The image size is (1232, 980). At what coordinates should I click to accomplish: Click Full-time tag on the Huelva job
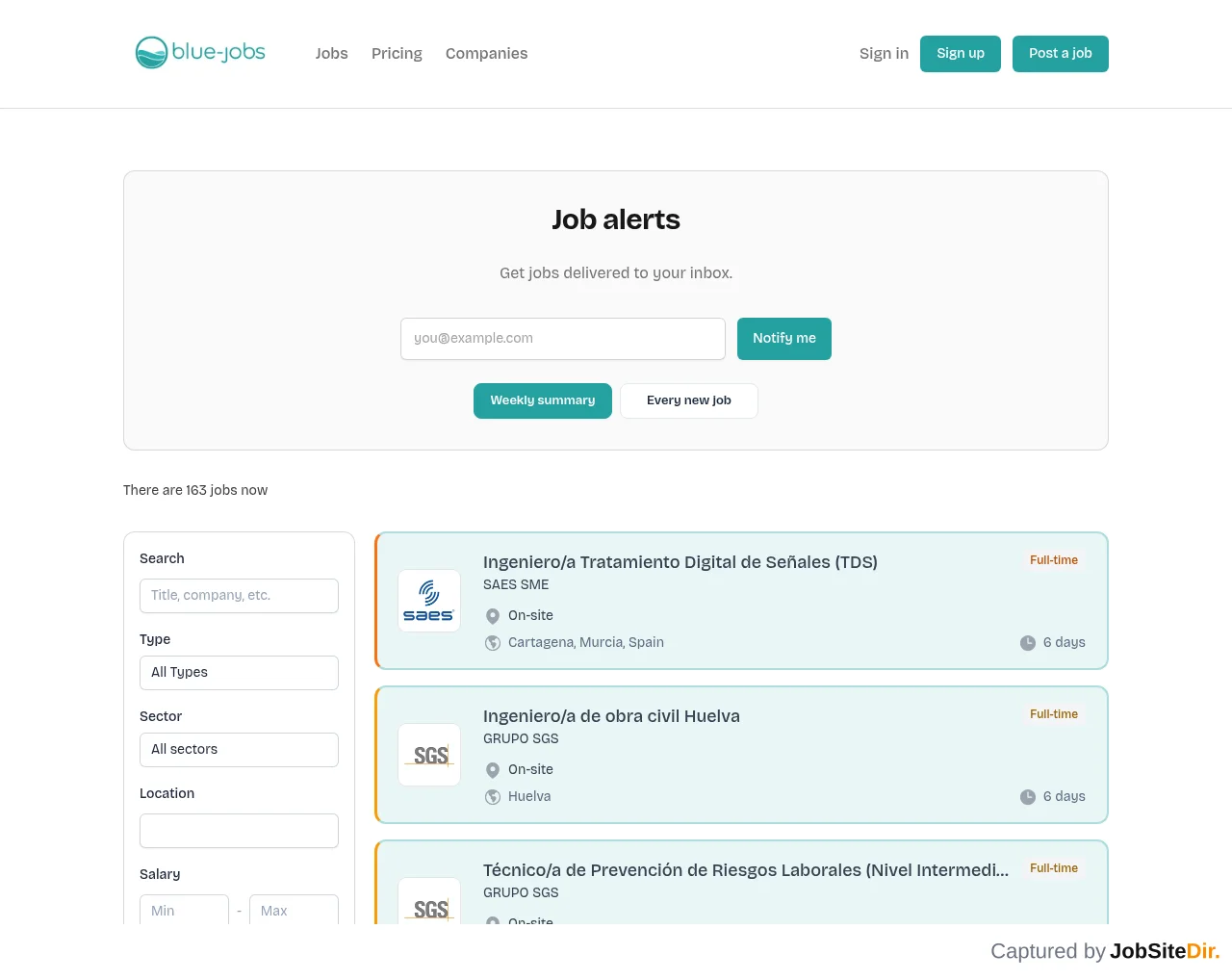pos(1054,714)
